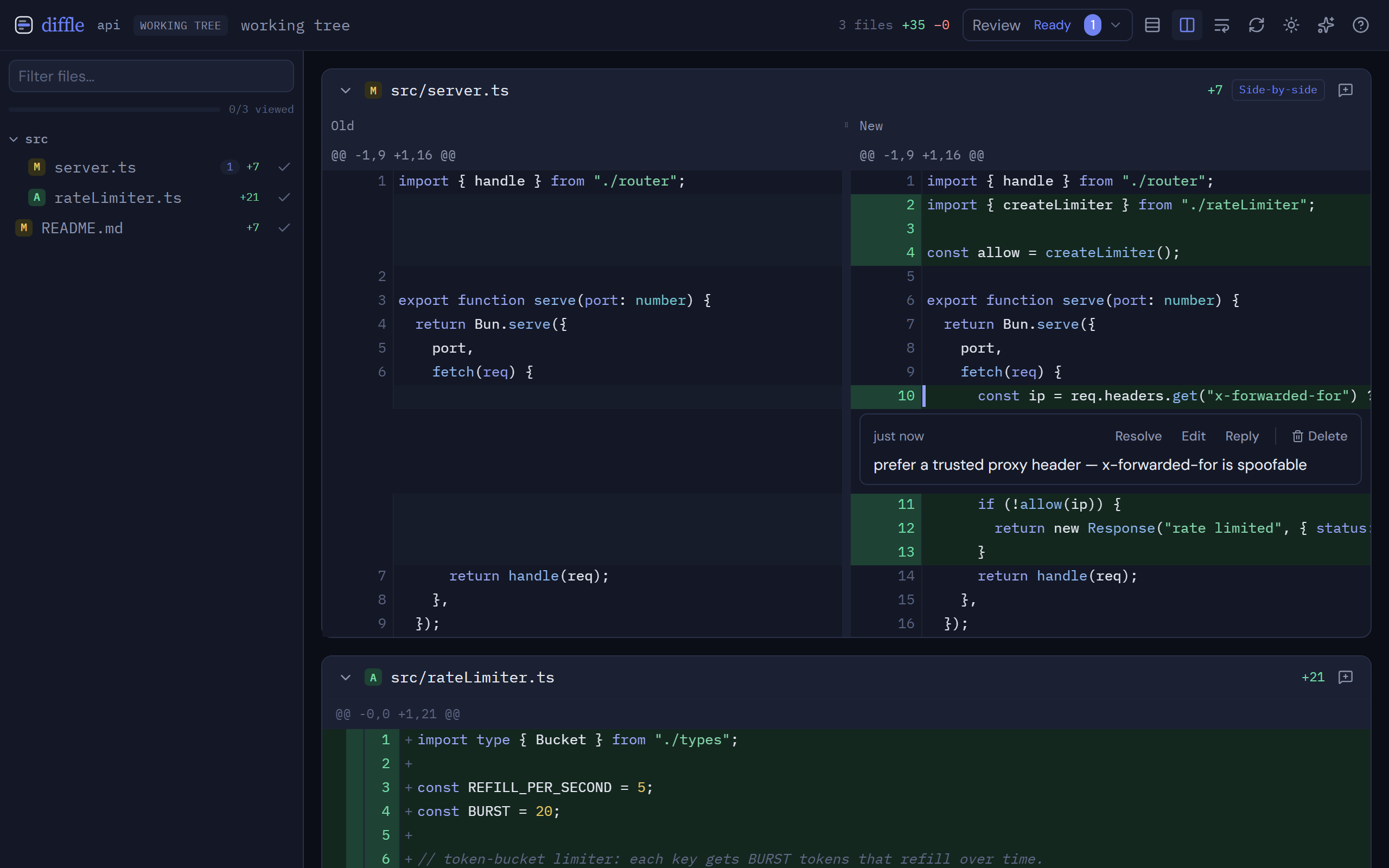
Task: Toggle the Side-by-side badge on server.ts
Action: tap(1278, 90)
